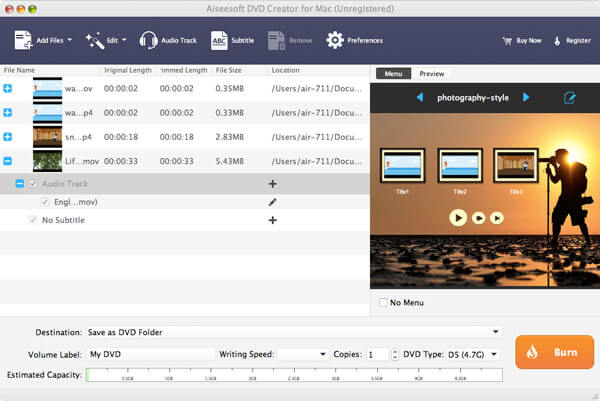Click the Subtitle toolbar label
The image size is (600, 401).
point(243,41)
